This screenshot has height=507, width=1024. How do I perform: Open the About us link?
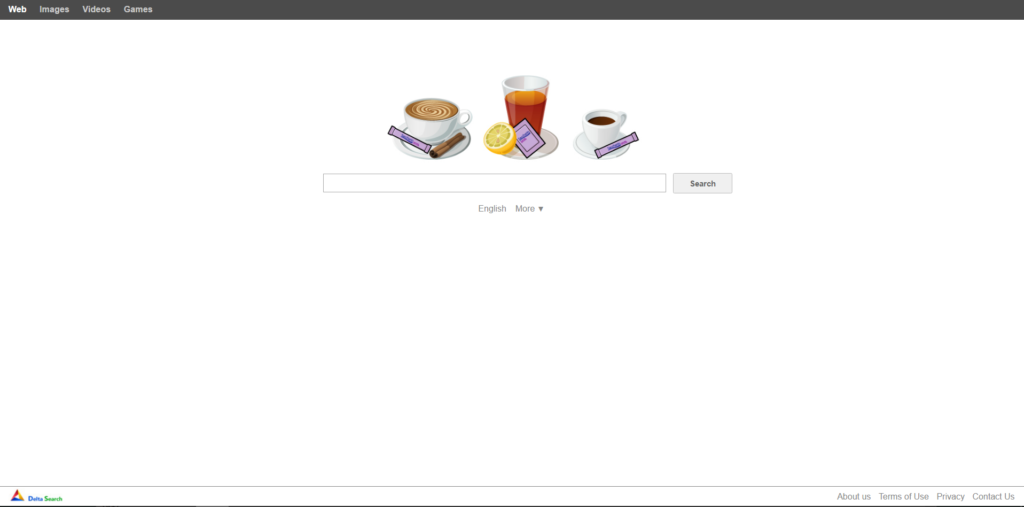(x=854, y=497)
